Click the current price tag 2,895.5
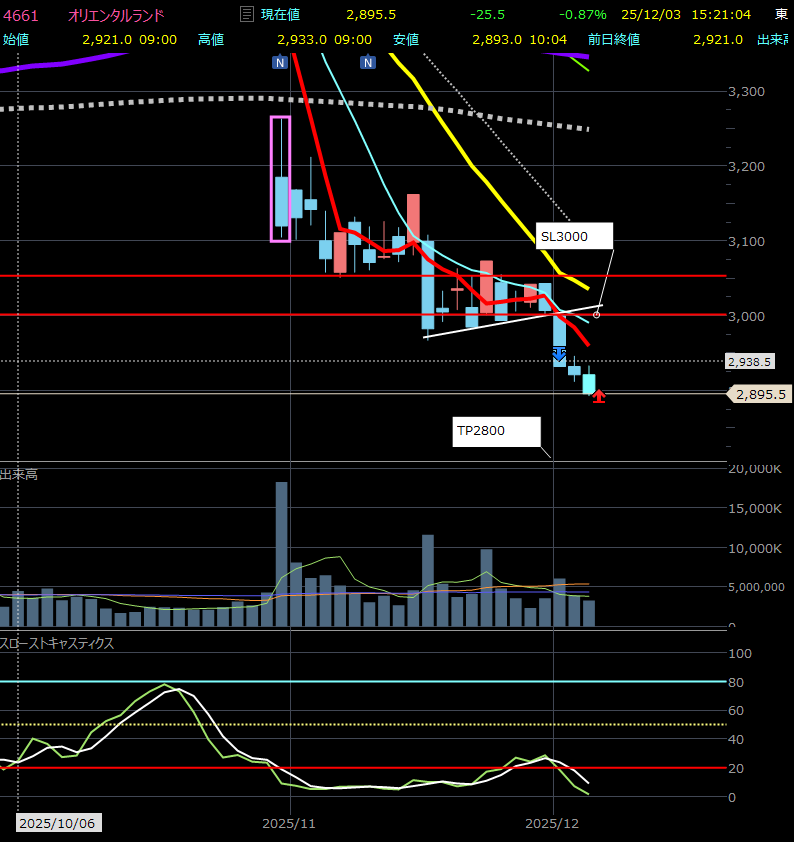The height and width of the screenshot is (842, 794). 760,395
